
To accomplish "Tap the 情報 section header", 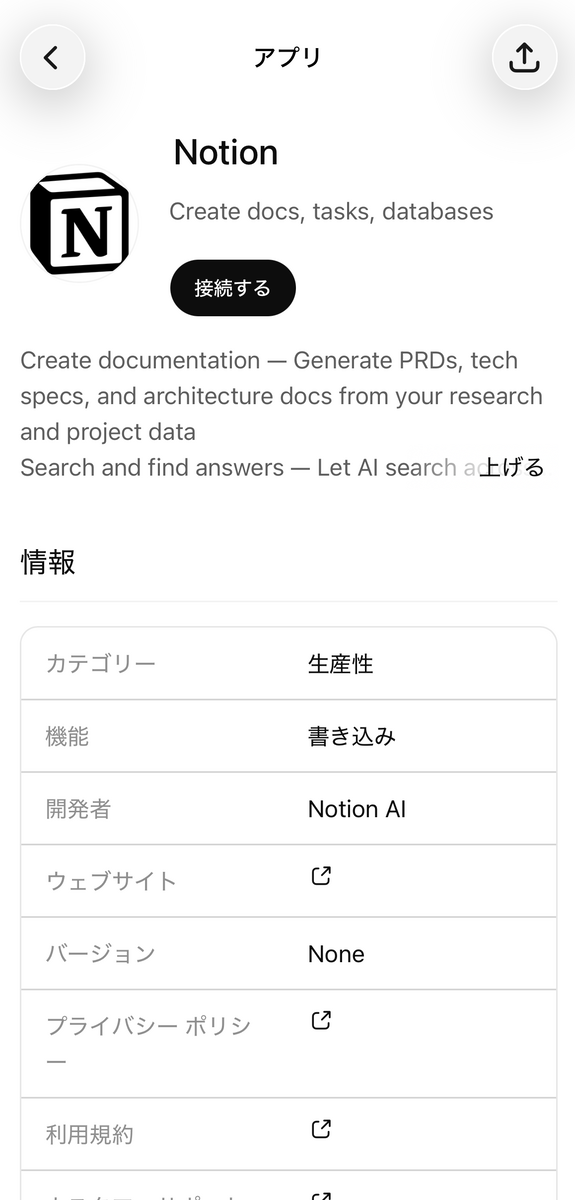I will click(x=48, y=562).
